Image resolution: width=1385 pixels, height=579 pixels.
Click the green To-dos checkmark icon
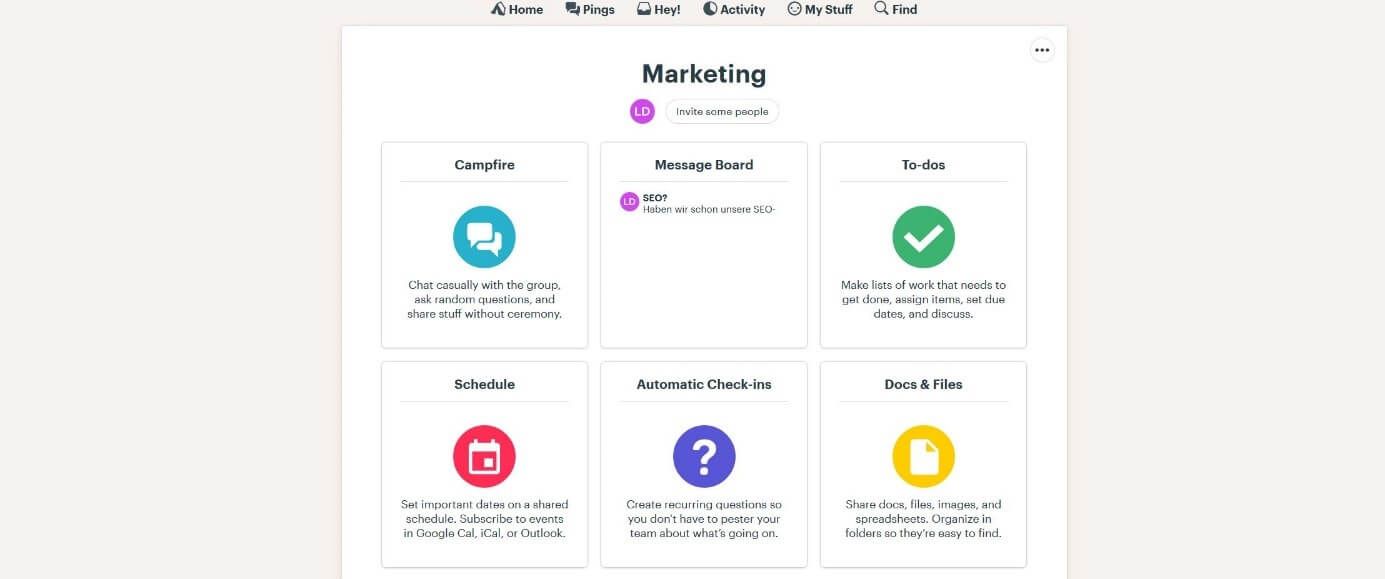923,237
